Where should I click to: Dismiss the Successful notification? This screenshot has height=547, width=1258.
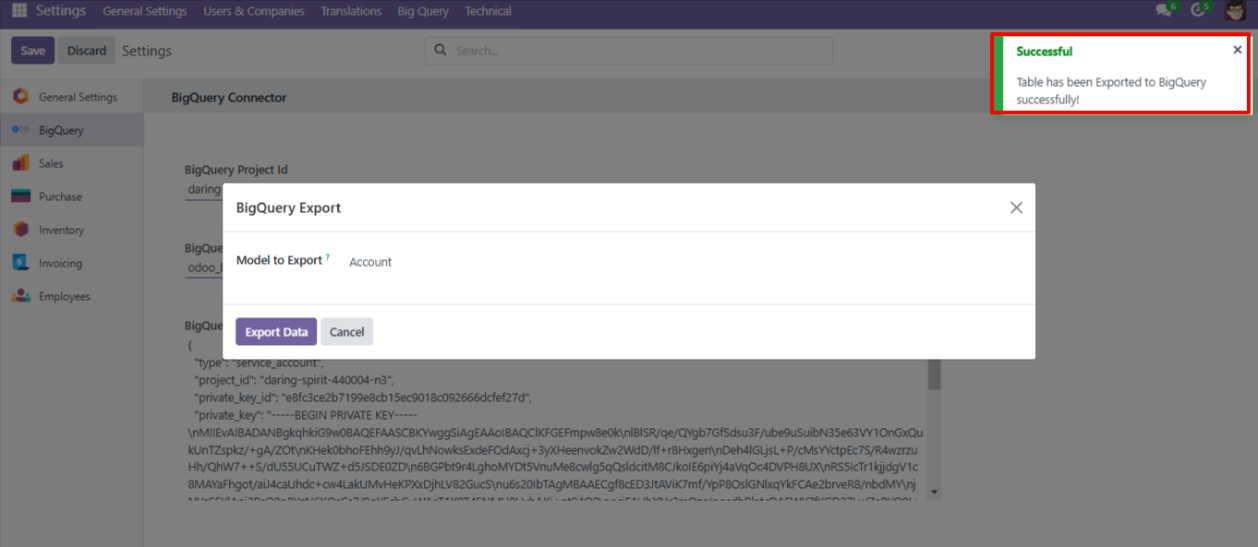[1237, 50]
